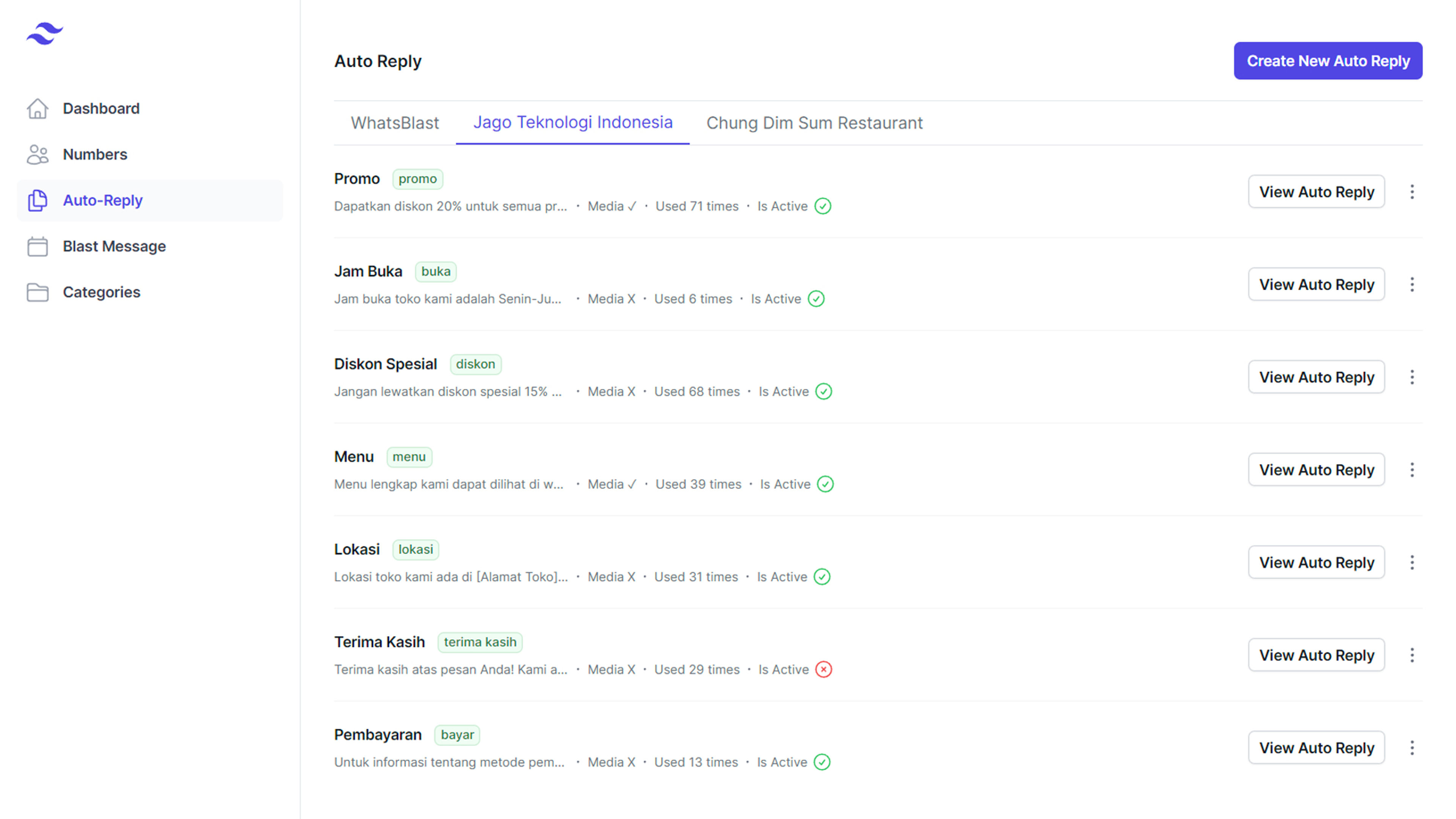Click the active checkmark icon for Menu

(825, 485)
